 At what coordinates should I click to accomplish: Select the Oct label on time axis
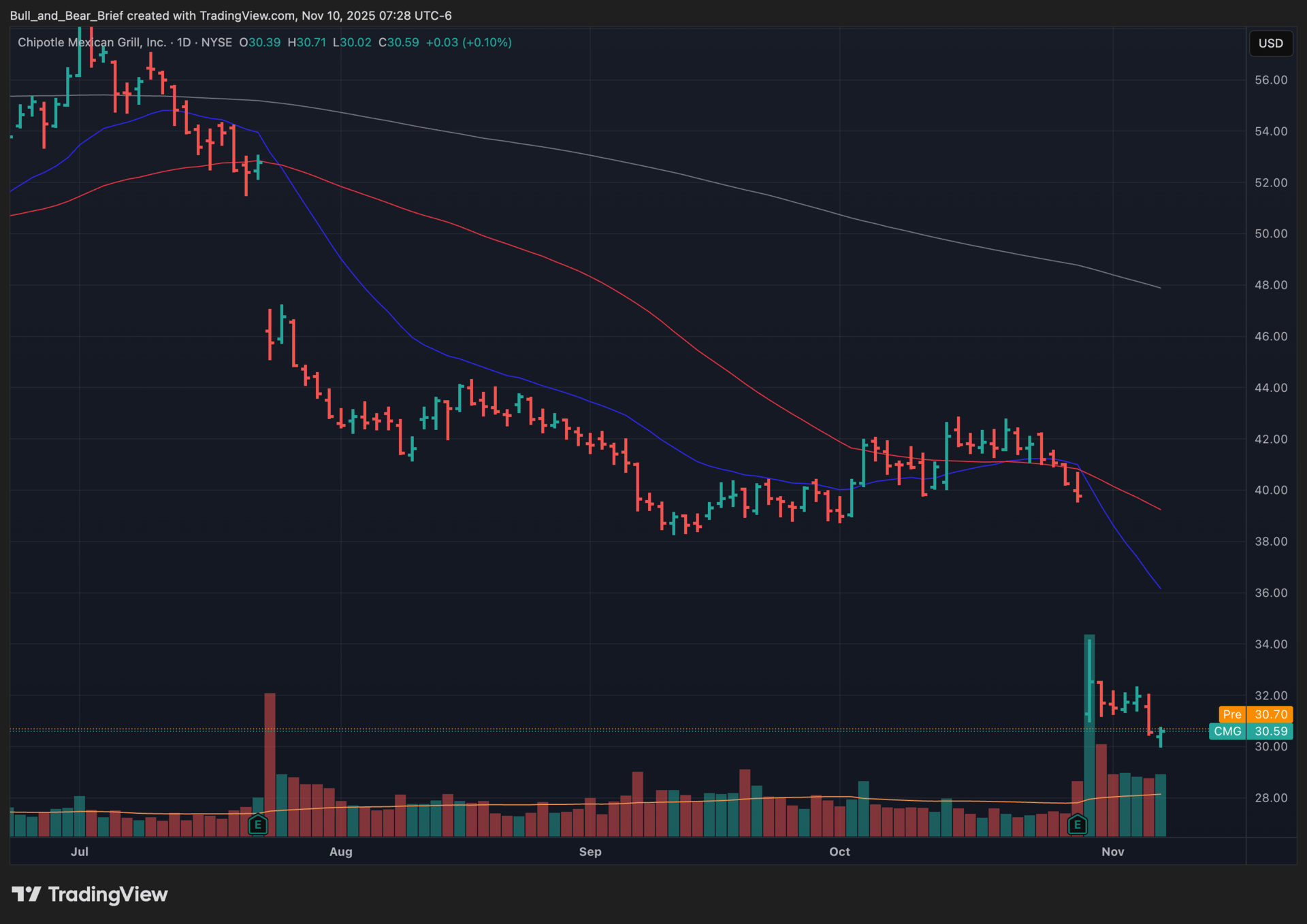pyautogui.click(x=839, y=852)
